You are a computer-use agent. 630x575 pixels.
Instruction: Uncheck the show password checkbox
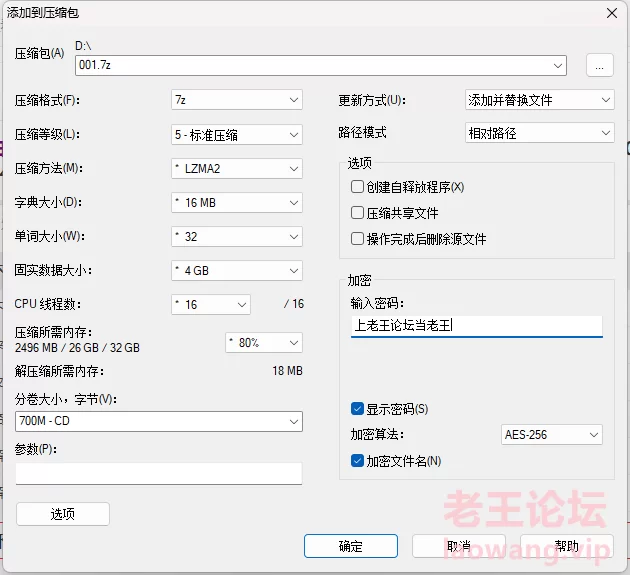357,409
